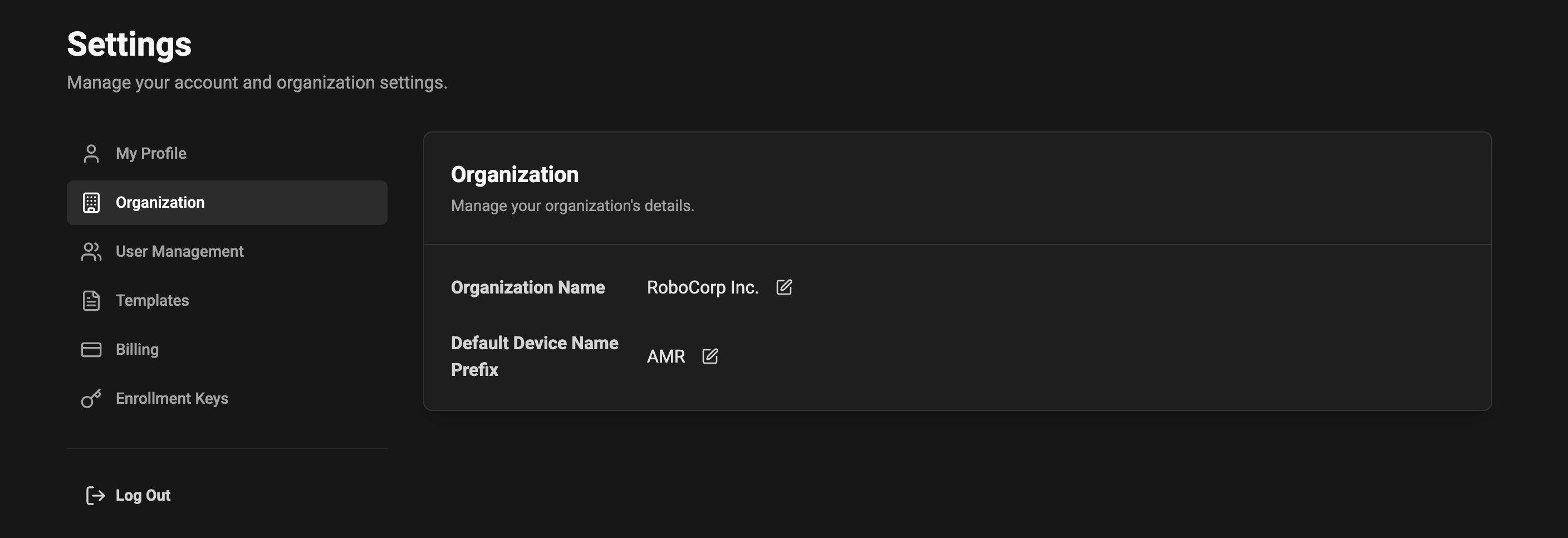Select the My Profile sidebar entry
The image size is (1568, 538).
151,153
